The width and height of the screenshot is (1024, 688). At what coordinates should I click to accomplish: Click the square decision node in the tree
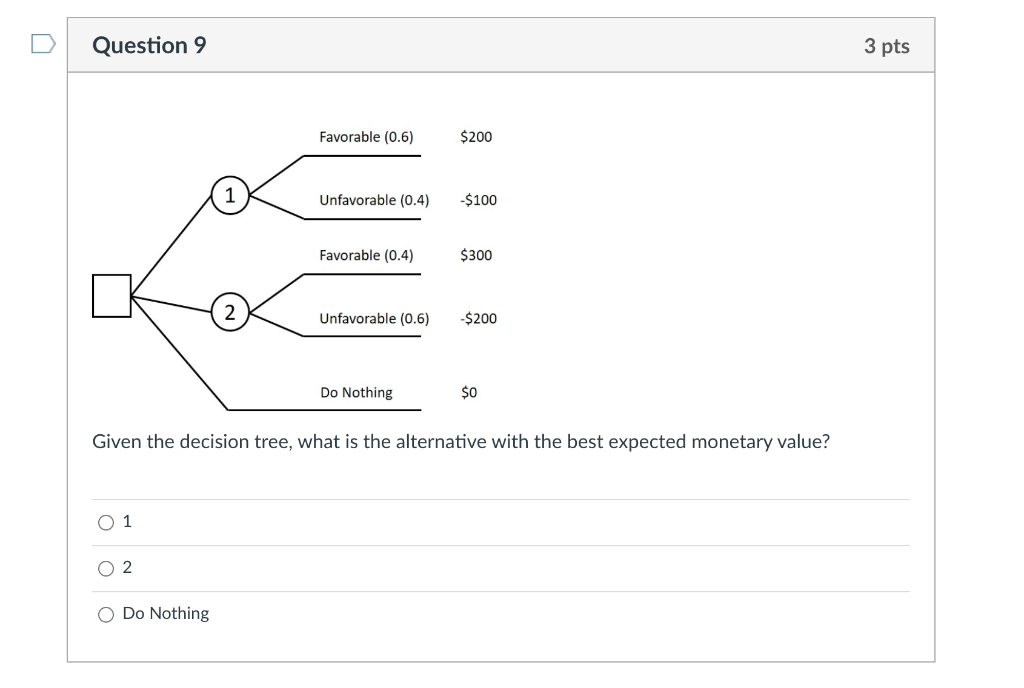click(112, 296)
